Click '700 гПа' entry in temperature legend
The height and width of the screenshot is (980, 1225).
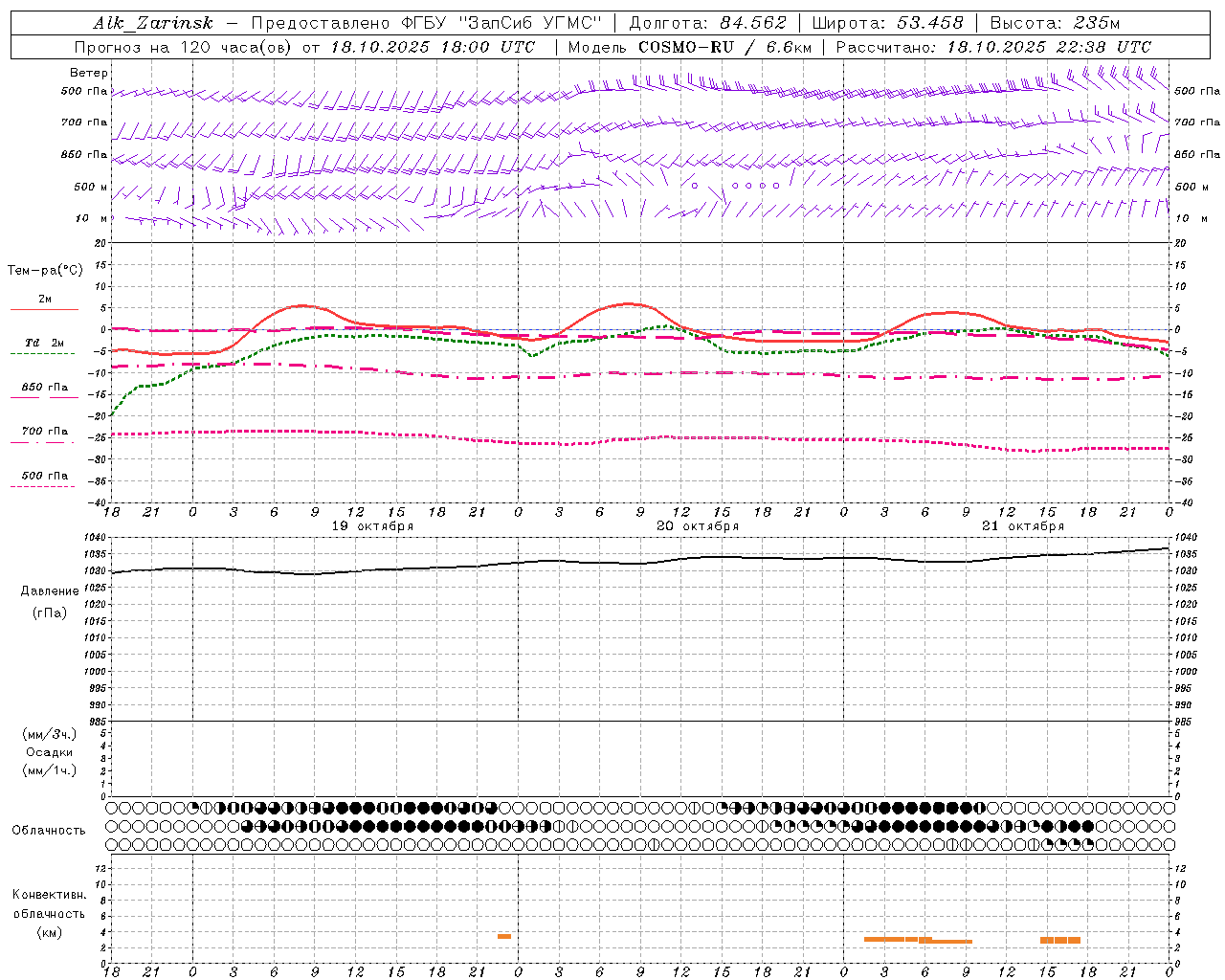click(x=45, y=432)
